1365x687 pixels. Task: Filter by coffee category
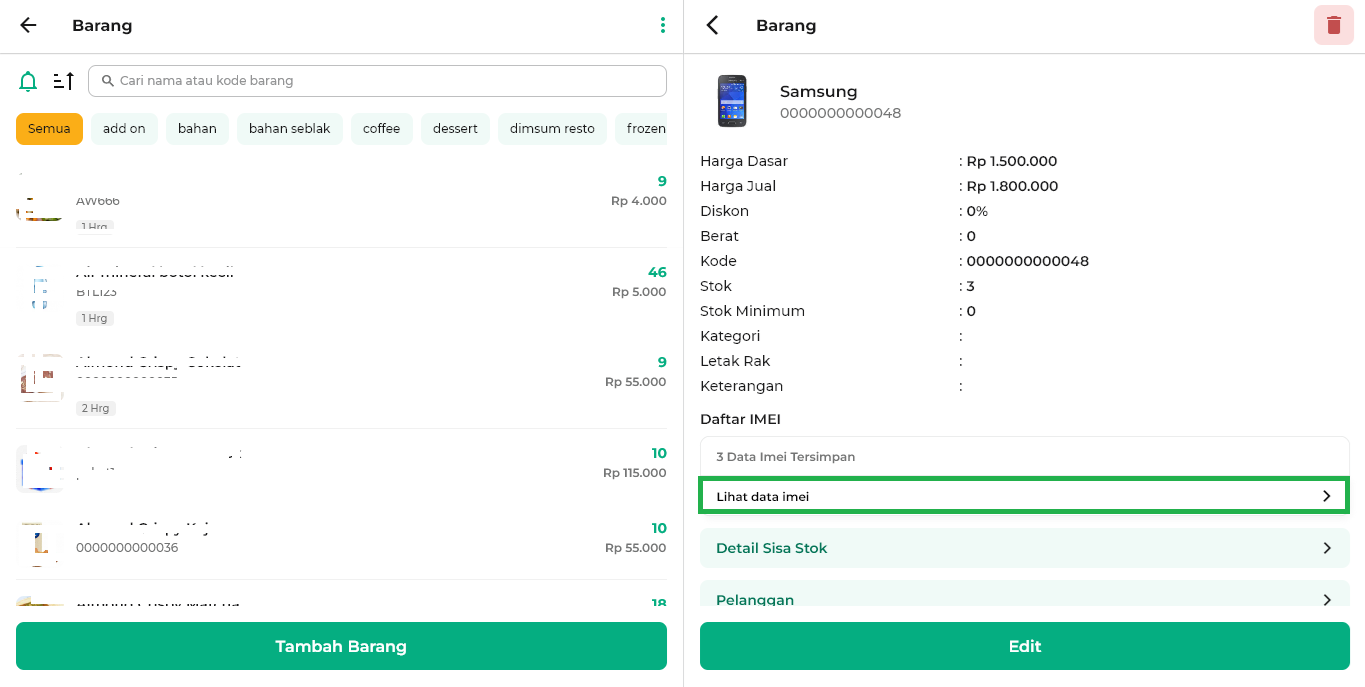382,129
